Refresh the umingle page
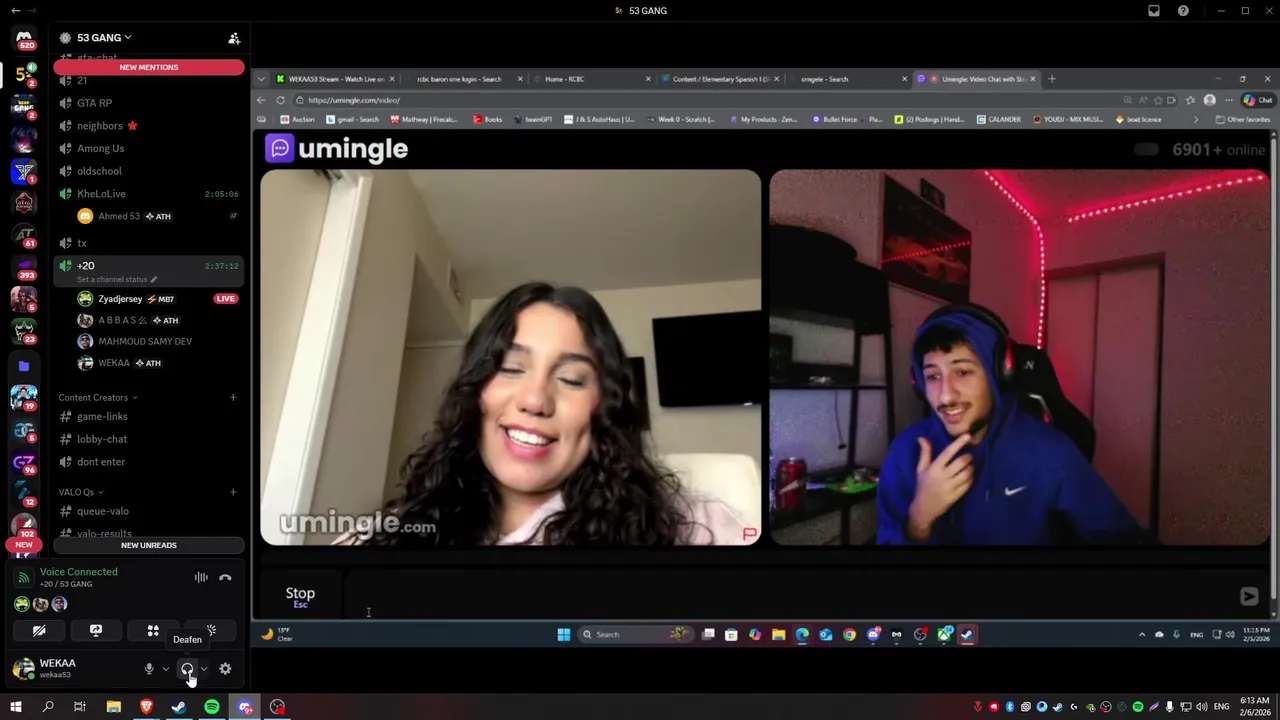 point(280,100)
